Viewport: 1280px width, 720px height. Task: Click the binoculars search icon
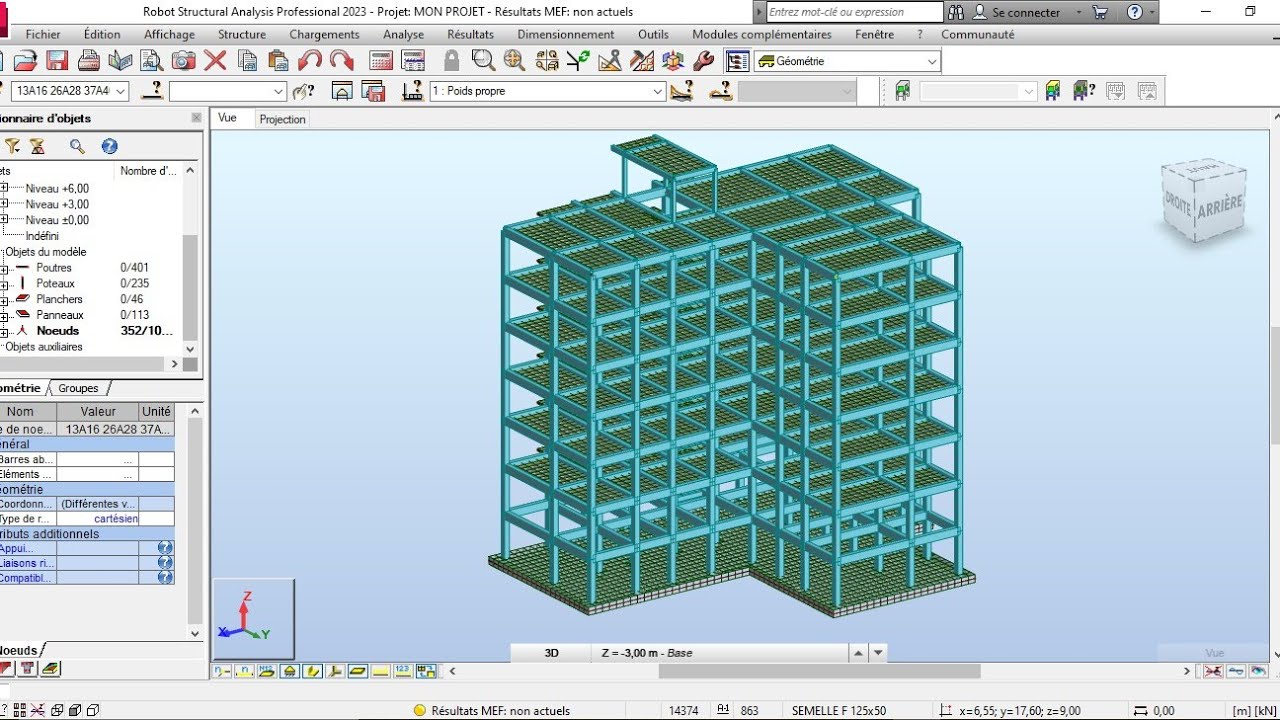956,12
